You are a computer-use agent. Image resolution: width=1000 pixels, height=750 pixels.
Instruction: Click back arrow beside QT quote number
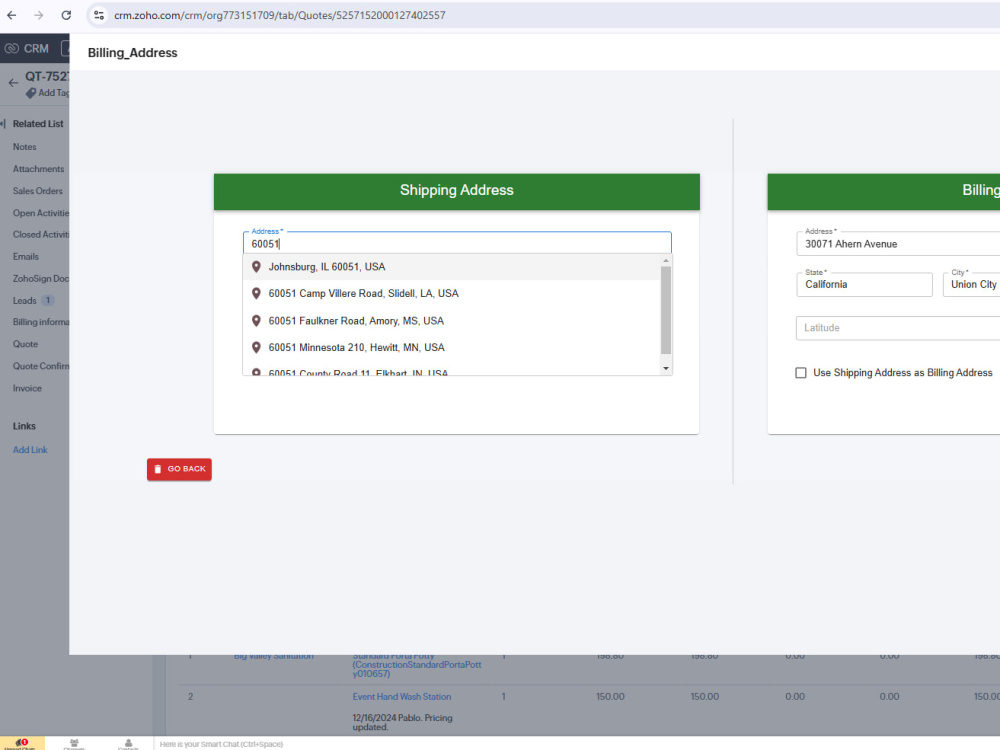13,83
